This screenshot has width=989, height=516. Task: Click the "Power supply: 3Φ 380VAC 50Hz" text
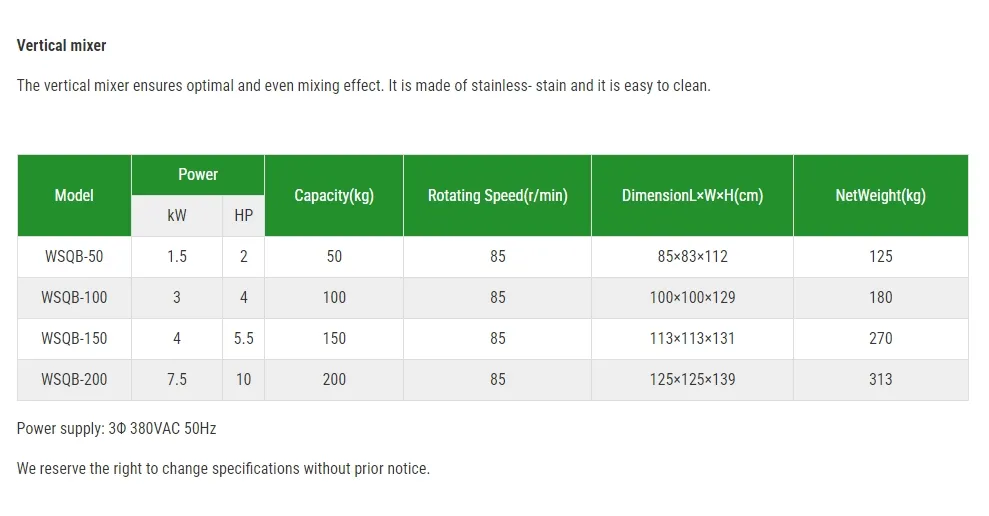coord(117,429)
